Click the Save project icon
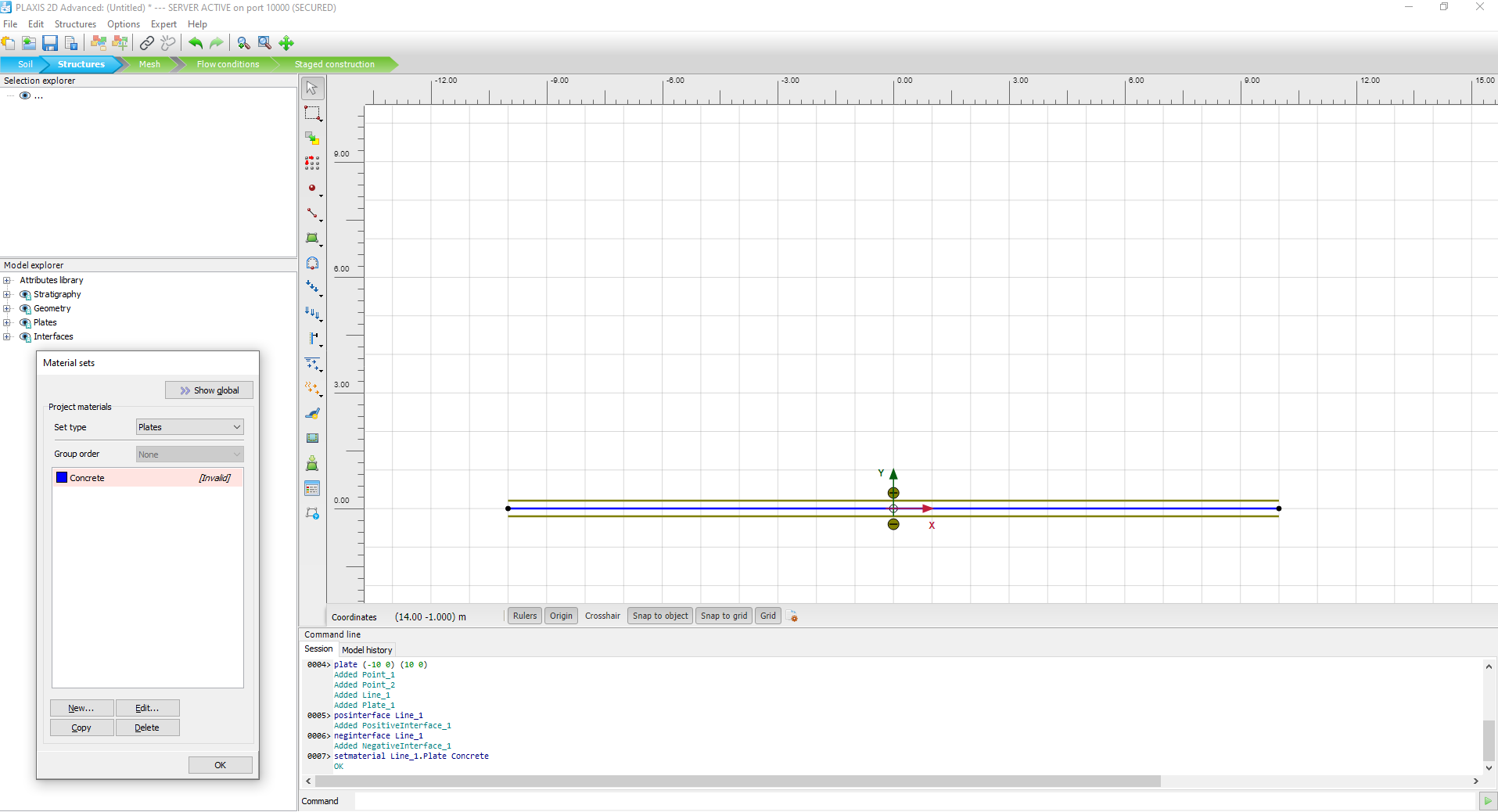Screen dimensions: 1498x812 coord(50,44)
